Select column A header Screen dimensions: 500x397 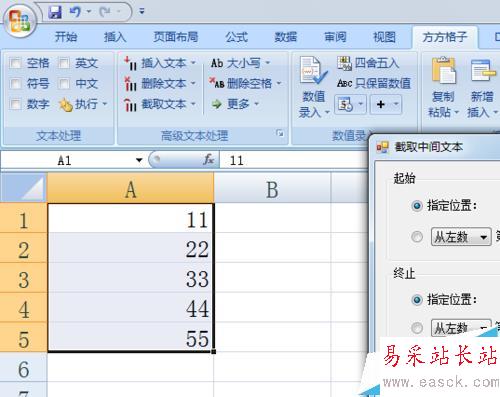(131, 188)
